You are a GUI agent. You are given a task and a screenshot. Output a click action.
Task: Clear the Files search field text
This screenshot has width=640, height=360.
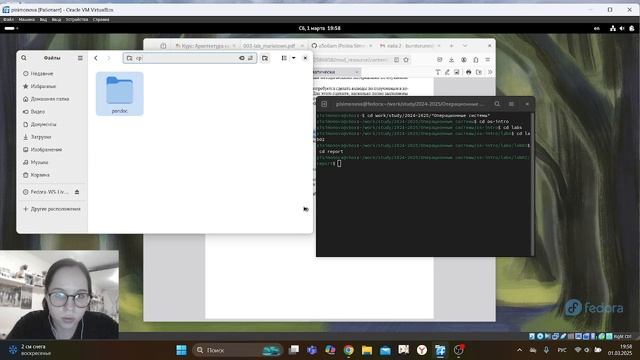pos(242,58)
